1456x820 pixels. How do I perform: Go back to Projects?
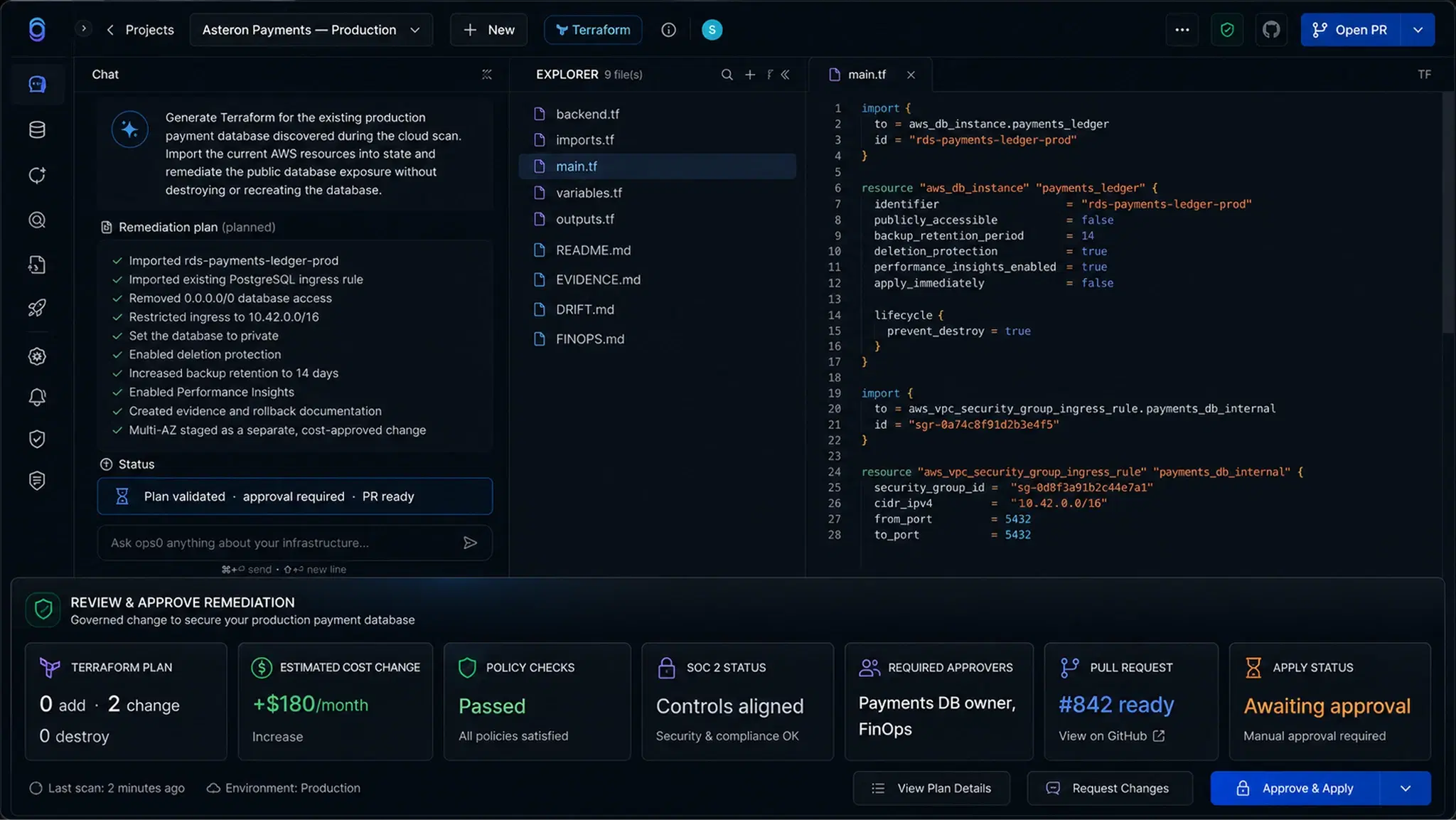click(x=140, y=30)
